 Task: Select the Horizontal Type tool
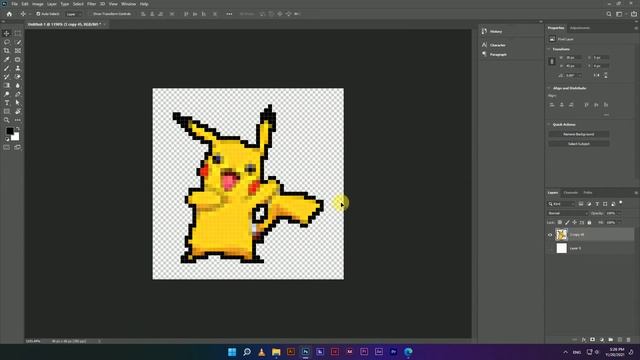[7, 102]
